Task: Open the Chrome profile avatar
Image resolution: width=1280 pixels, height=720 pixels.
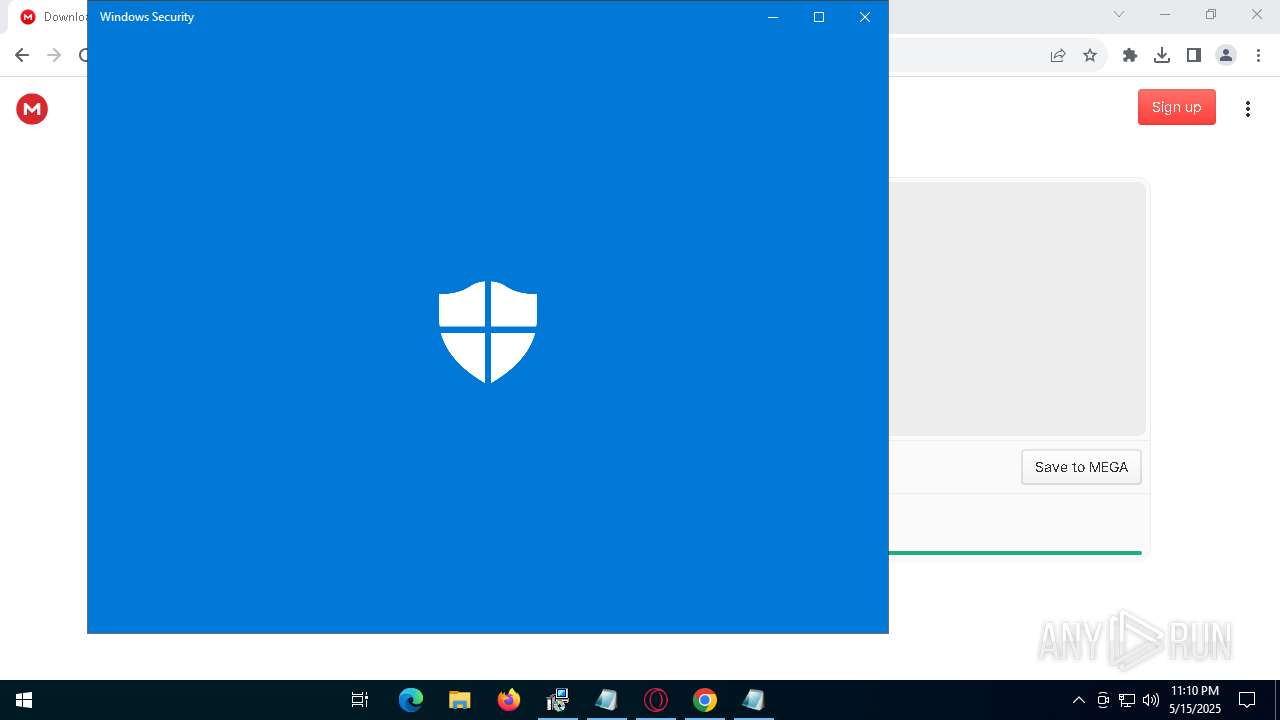Action: (x=1226, y=55)
